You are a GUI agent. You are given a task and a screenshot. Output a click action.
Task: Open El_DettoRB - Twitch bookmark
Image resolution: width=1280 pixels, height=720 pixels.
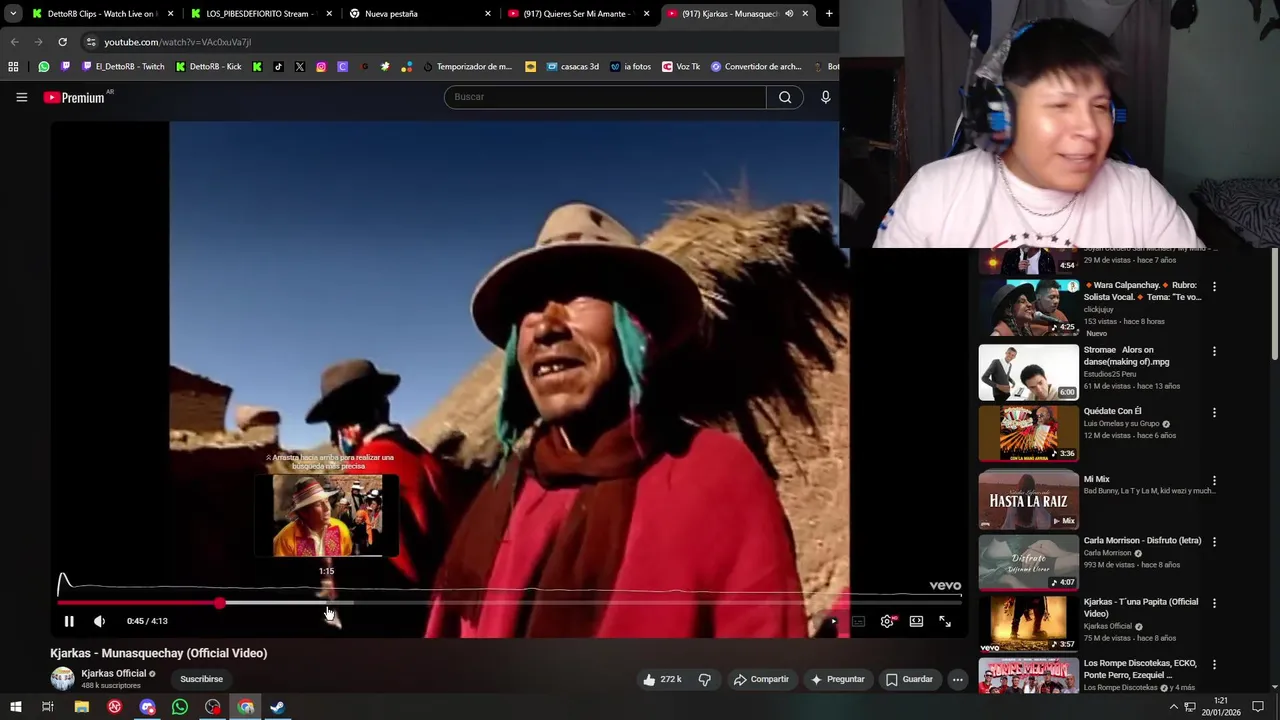123,67
